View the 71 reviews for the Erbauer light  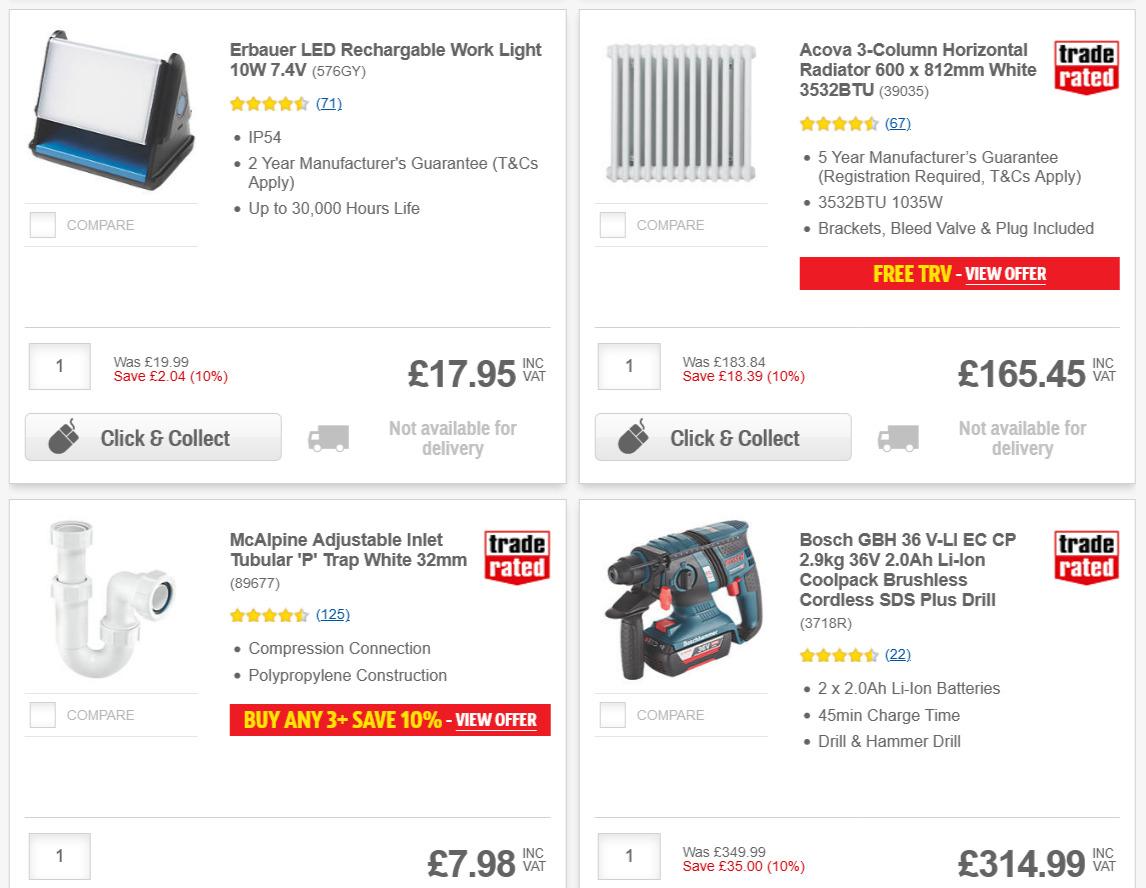[328, 103]
